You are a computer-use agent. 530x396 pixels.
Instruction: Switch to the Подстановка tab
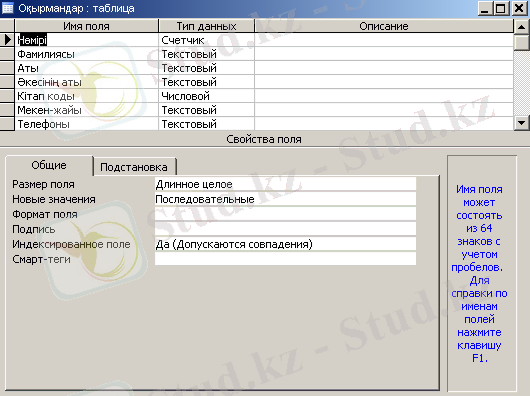click(x=134, y=167)
